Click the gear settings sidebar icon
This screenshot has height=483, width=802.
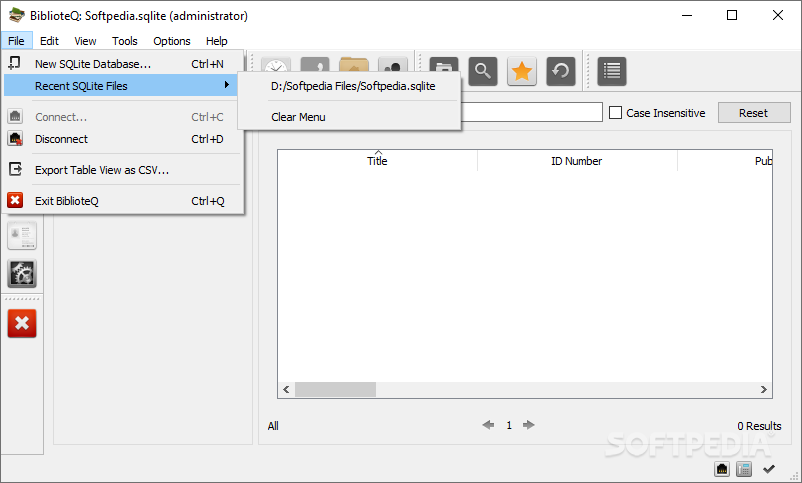point(22,274)
